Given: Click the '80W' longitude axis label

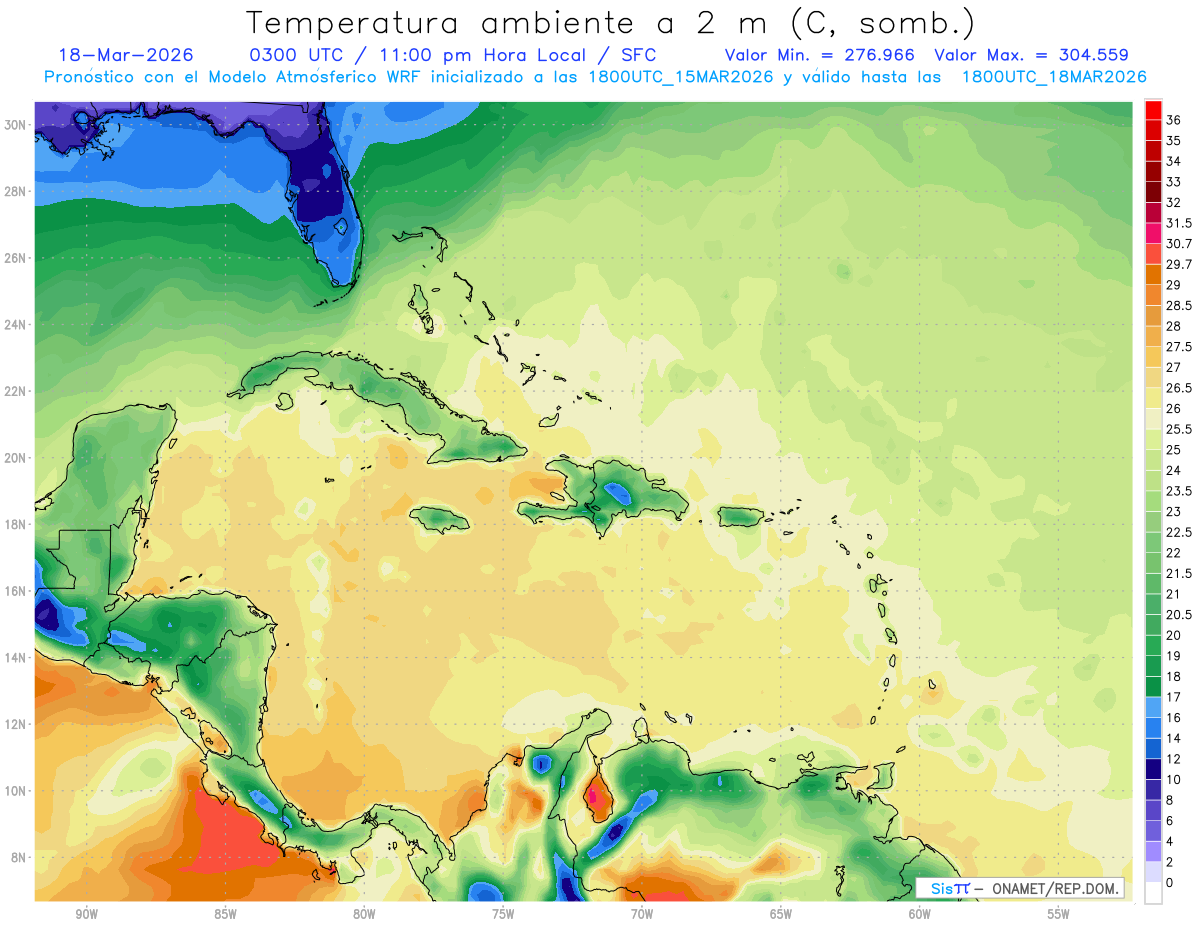Looking at the screenshot, I should pos(364,914).
